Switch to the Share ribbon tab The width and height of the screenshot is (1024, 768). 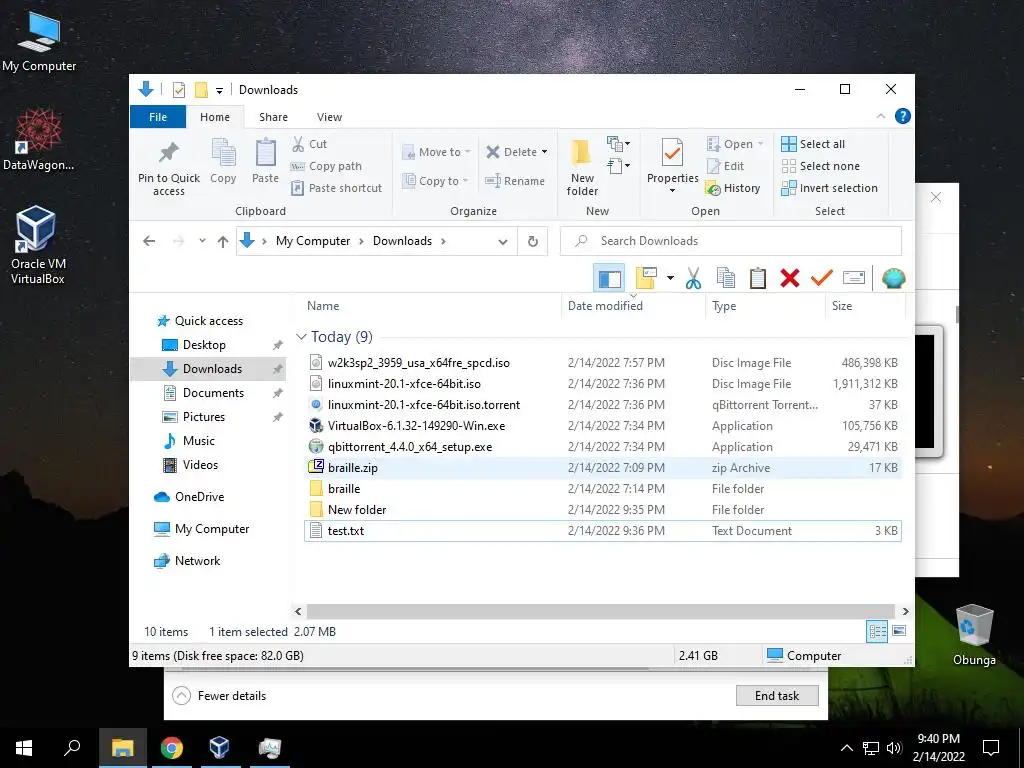[x=273, y=117]
